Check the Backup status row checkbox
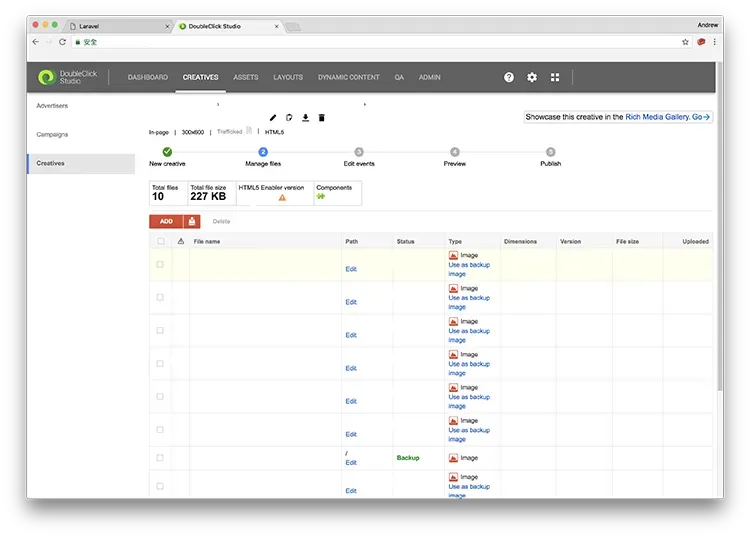The width and height of the screenshot is (750, 537). click(x=160, y=458)
